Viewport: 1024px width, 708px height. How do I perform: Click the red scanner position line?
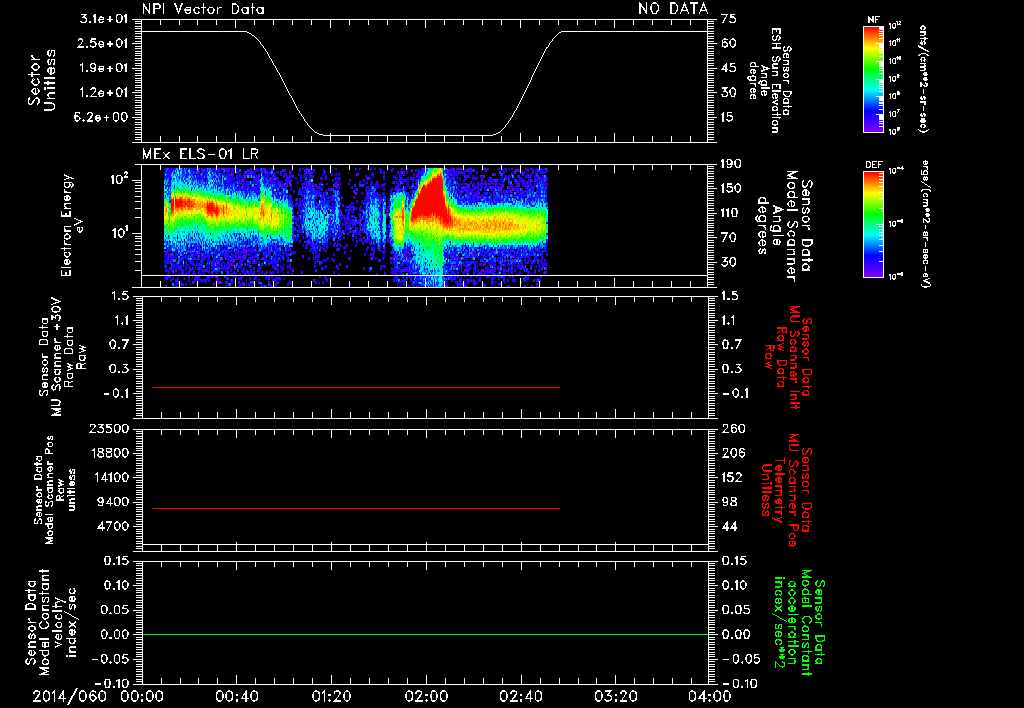[356, 508]
